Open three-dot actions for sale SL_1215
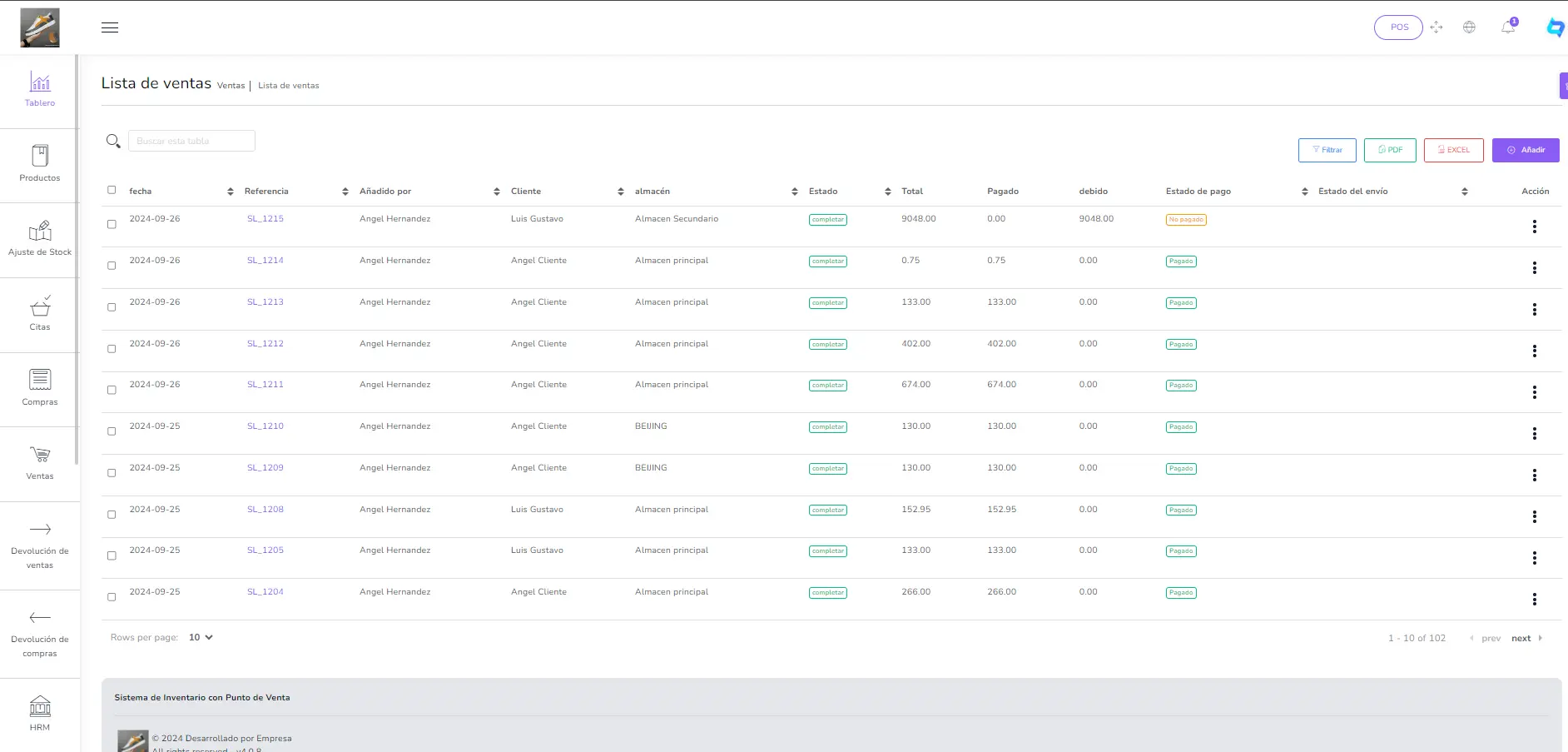The height and width of the screenshot is (752, 1568). pyautogui.click(x=1534, y=227)
